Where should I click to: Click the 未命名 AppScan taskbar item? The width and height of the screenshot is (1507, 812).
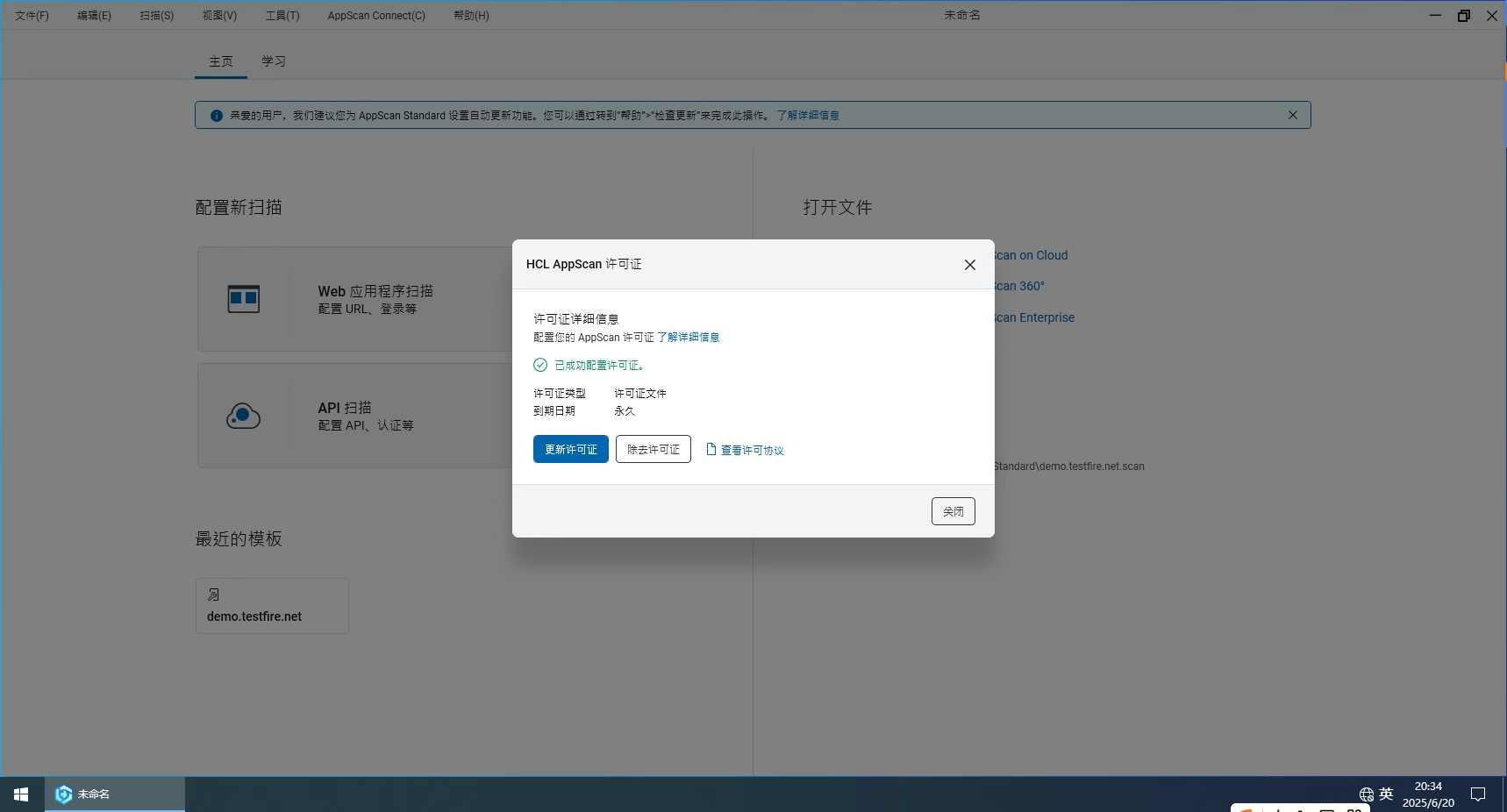point(115,794)
